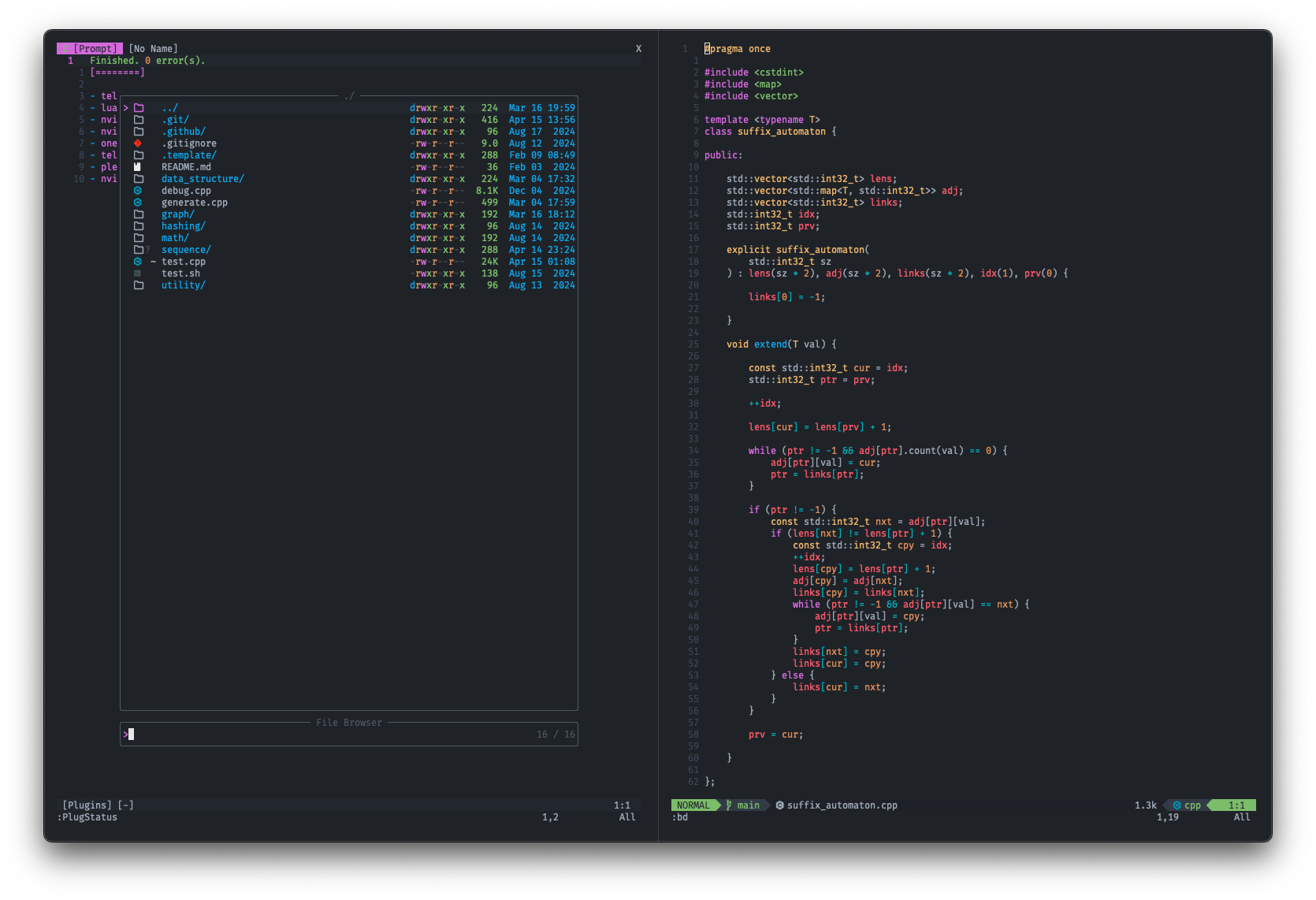Click the data_structure/ folder icon

click(x=139, y=179)
